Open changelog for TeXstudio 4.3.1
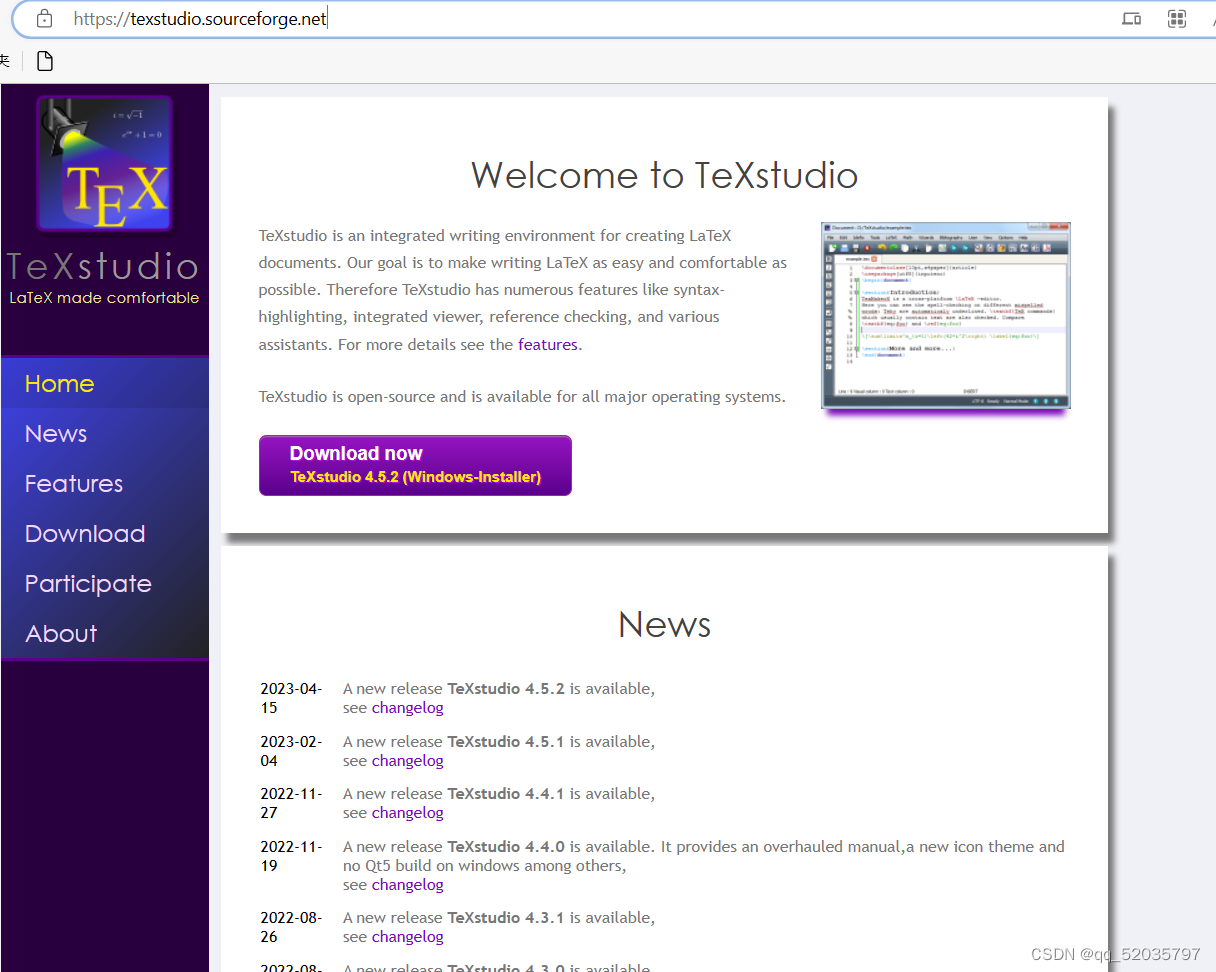The image size is (1216, 972). point(408,937)
